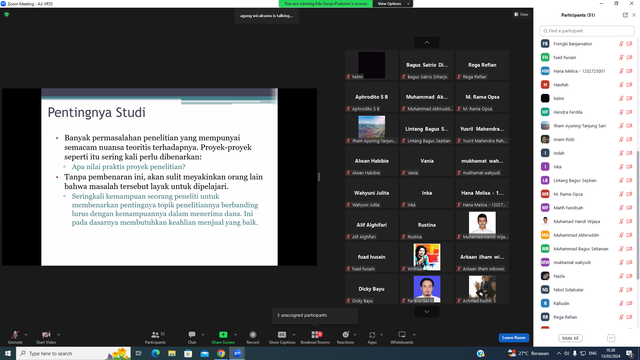The width and height of the screenshot is (640, 360).
Task: Click the green Share Screen icon
Action: click(x=223, y=335)
